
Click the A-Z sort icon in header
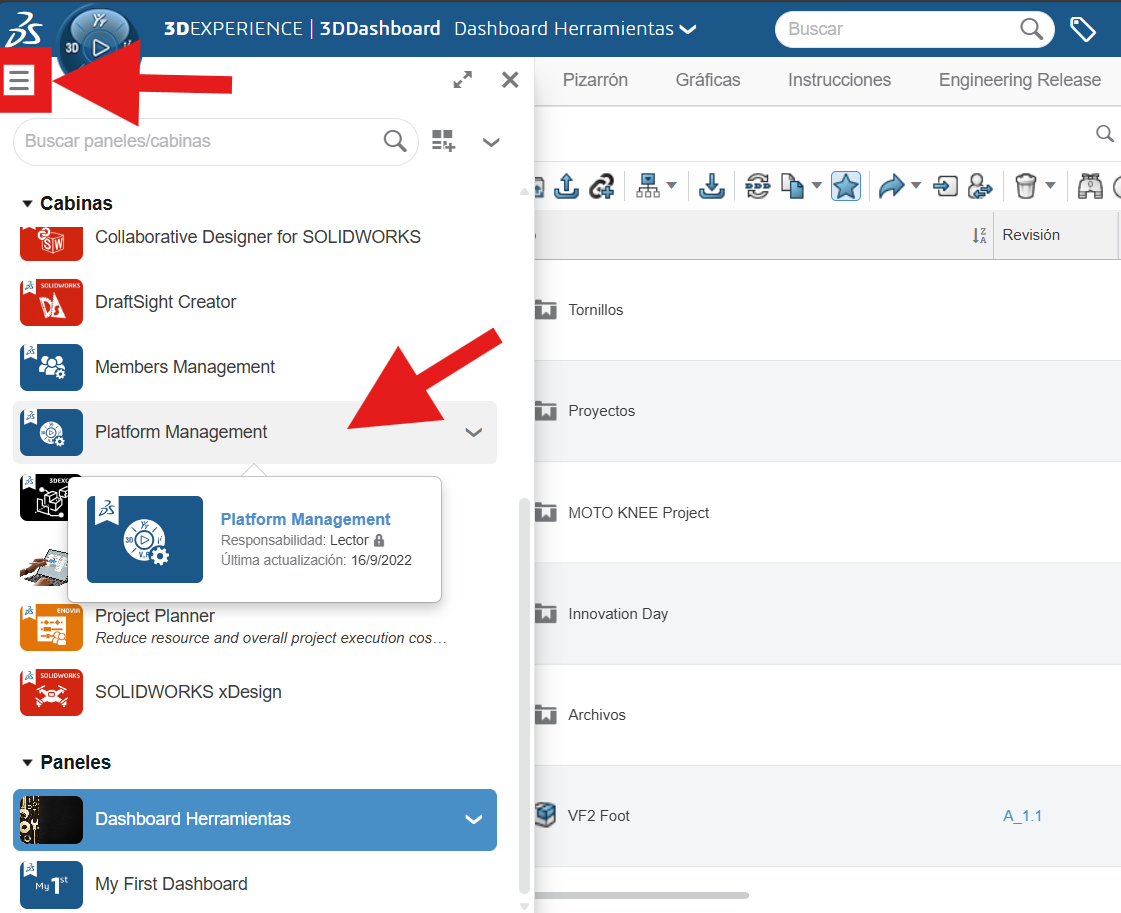[979, 235]
